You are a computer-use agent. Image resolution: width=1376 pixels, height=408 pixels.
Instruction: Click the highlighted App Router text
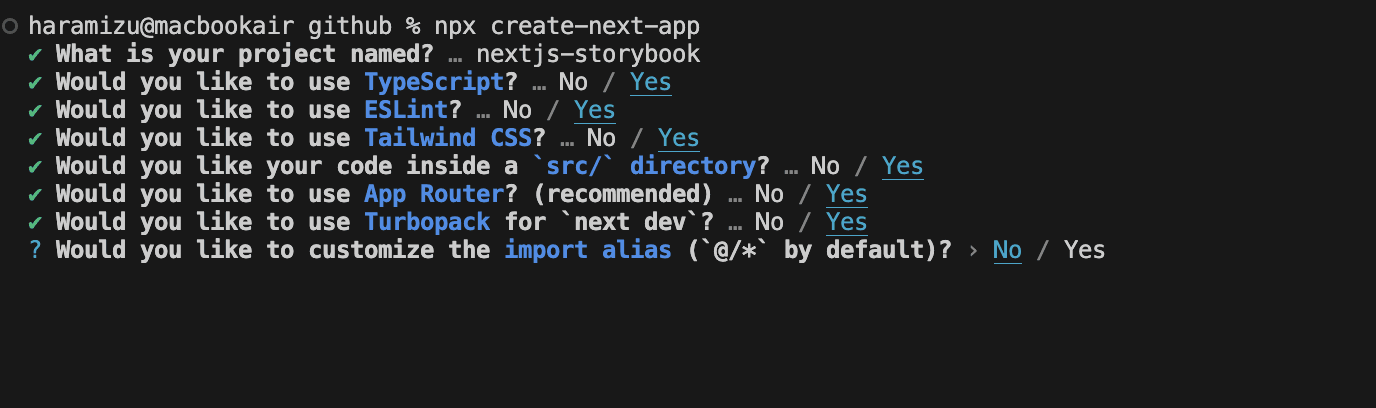coord(427,194)
